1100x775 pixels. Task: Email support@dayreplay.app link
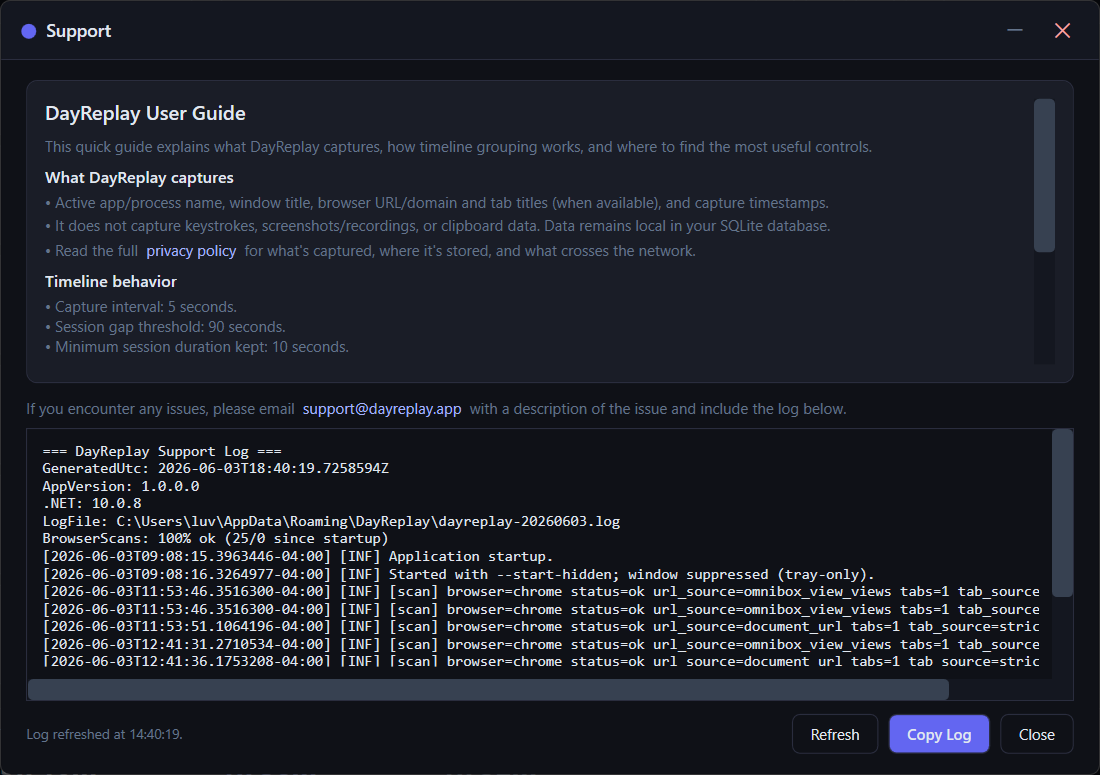click(x=382, y=409)
